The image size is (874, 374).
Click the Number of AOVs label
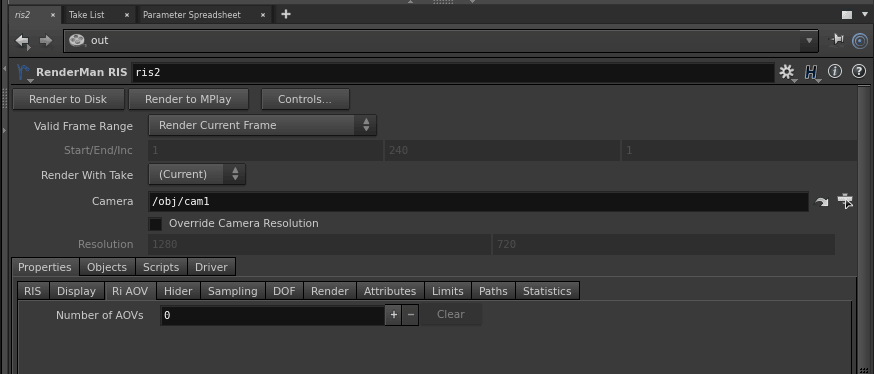tap(100, 315)
